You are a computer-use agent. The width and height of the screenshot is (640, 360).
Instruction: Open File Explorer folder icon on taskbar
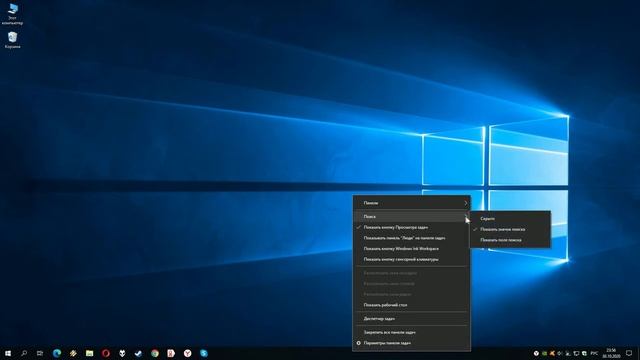click(x=89, y=353)
